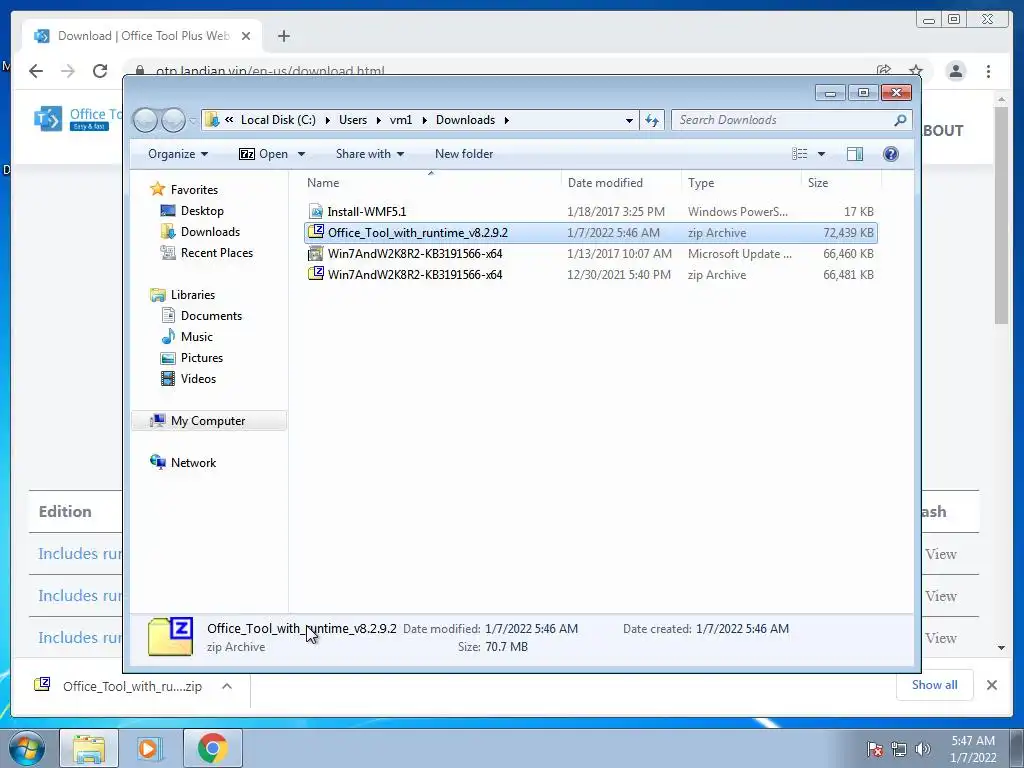The image size is (1024, 768).
Task: Close Chrome downloads bar
Action: [991, 685]
